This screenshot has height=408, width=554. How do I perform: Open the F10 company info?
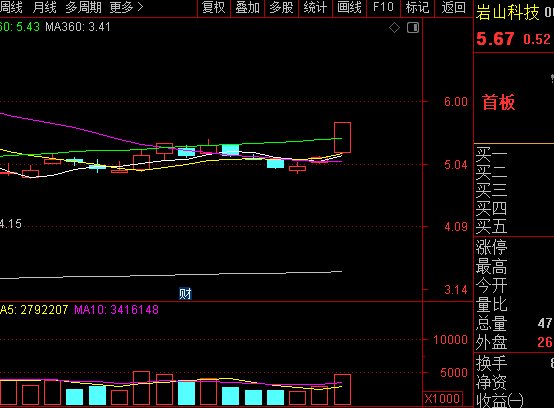[x=383, y=7]
